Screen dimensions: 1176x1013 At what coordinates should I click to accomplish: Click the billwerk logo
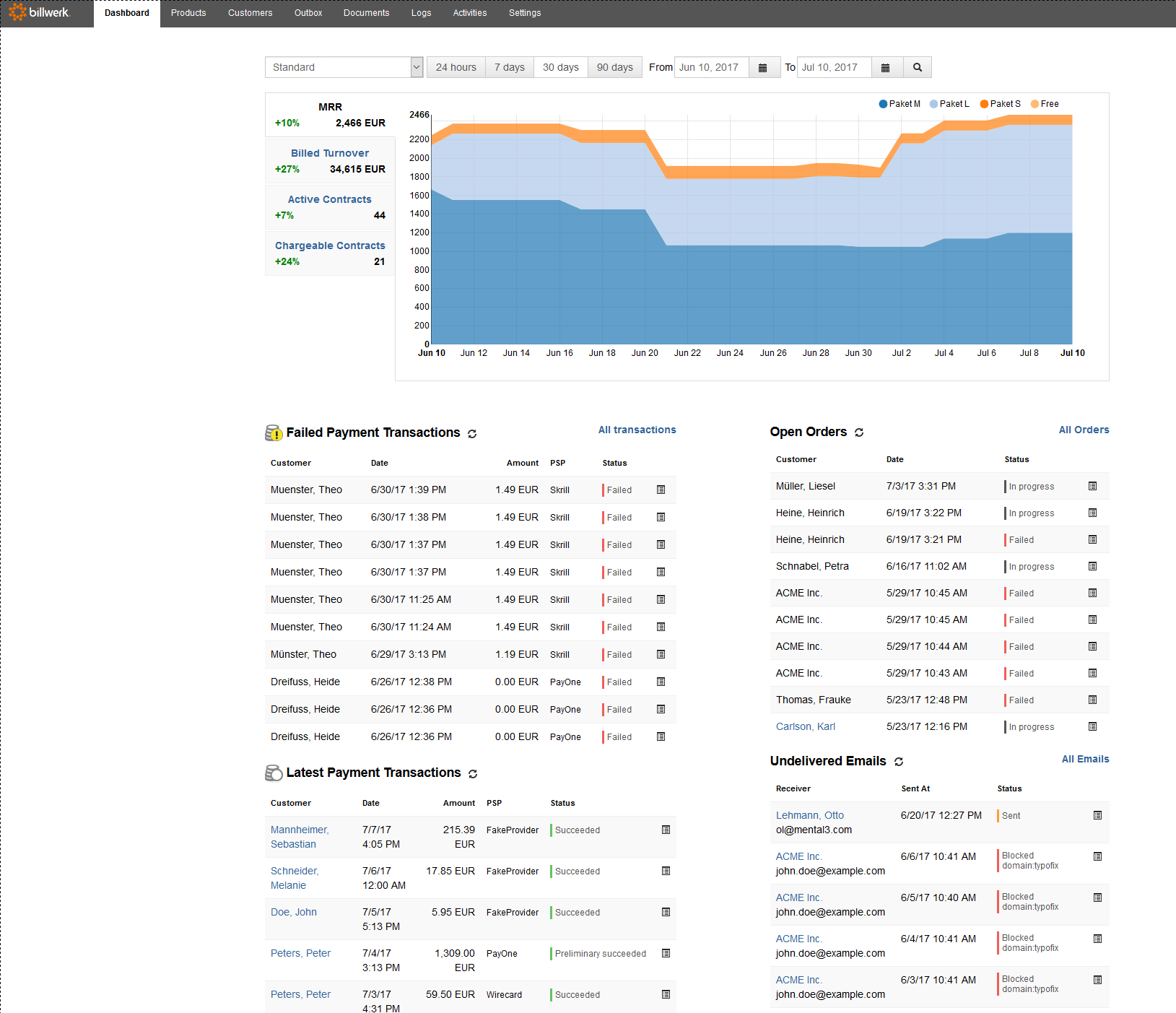click(x=40, y=12)
